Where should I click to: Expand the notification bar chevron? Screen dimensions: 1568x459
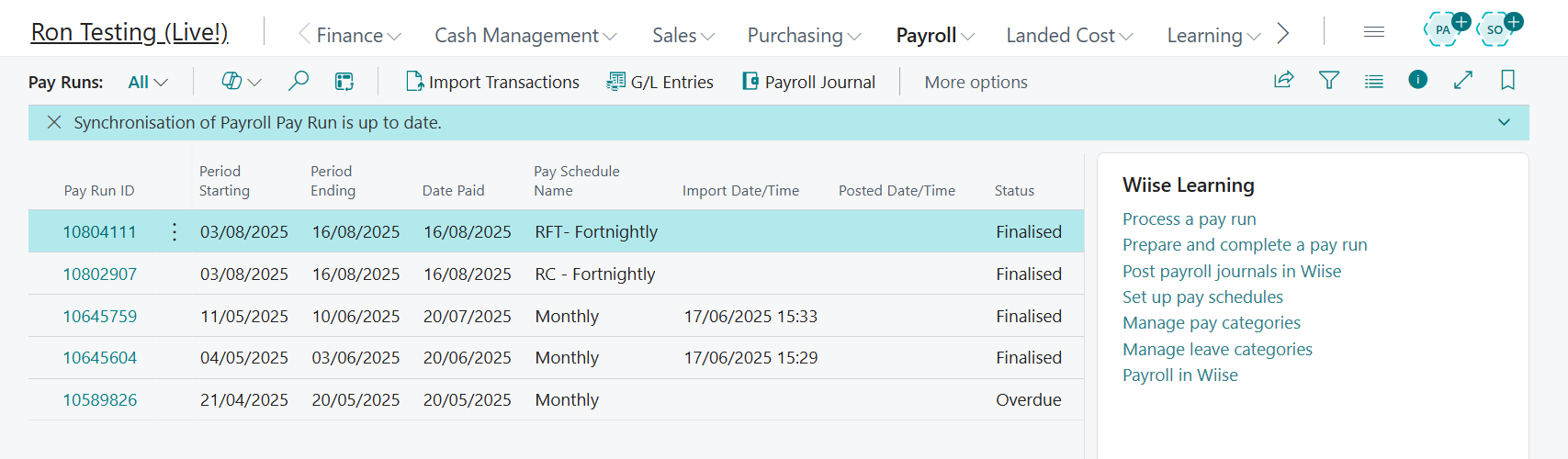click(x=1504, y=123)
